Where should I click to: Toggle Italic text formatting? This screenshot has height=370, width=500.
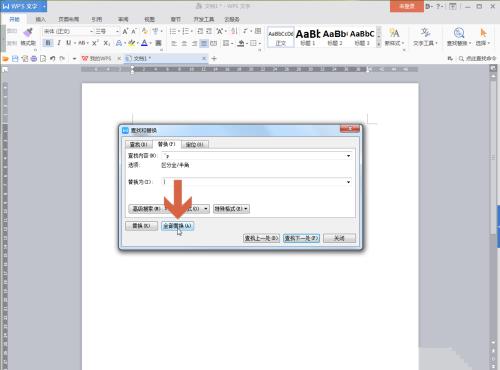tap(59, 43)
